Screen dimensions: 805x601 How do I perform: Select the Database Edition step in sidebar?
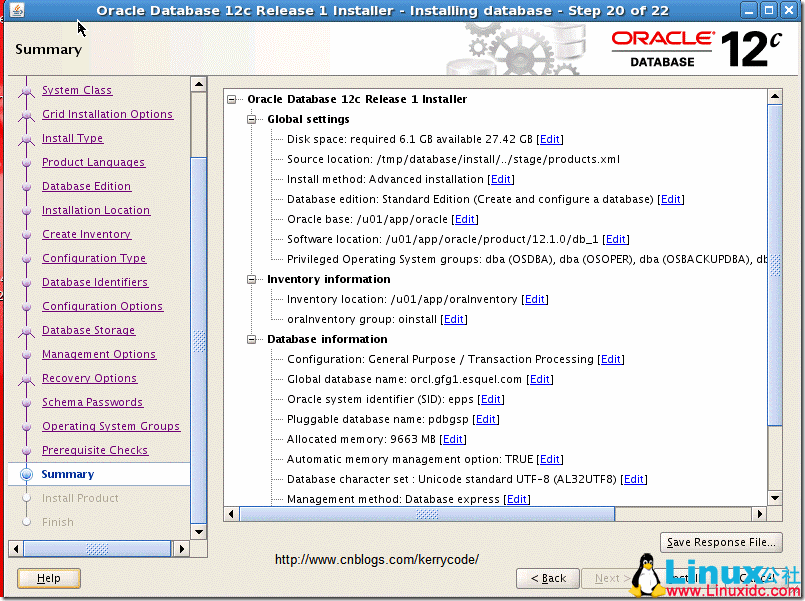(87, 186)
